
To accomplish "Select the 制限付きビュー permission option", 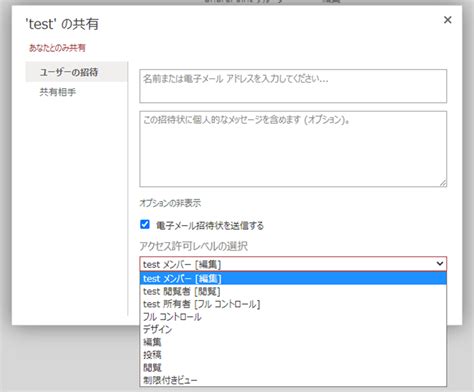I will [x=293, y=380].
